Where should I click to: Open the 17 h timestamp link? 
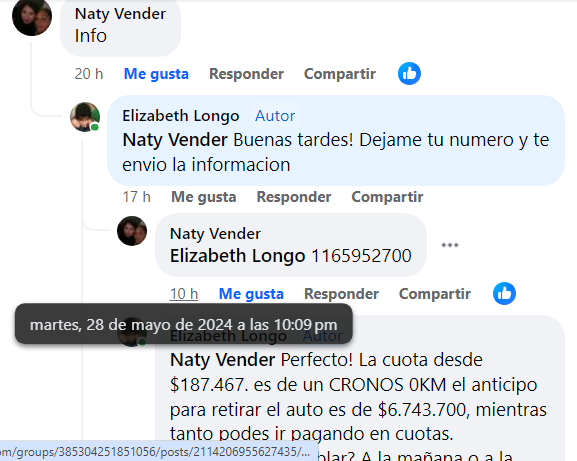coord(137,197)
